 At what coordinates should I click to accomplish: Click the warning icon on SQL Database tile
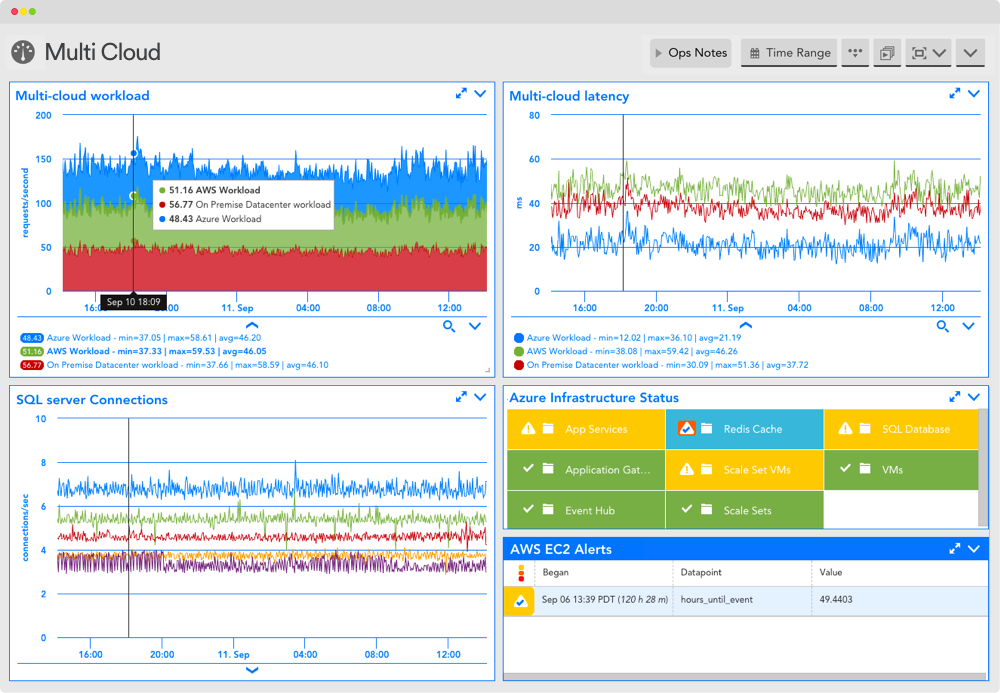click(845, 428)
